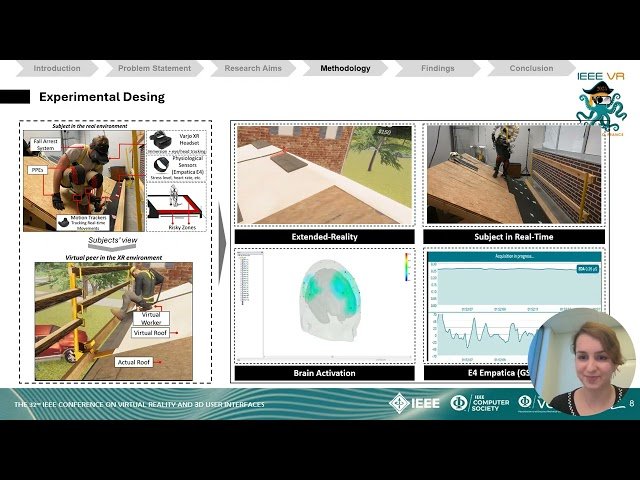Open the E4 Empatica signal chart
The width and height of the screenshot is (640, 480).
tap(514, 307)
